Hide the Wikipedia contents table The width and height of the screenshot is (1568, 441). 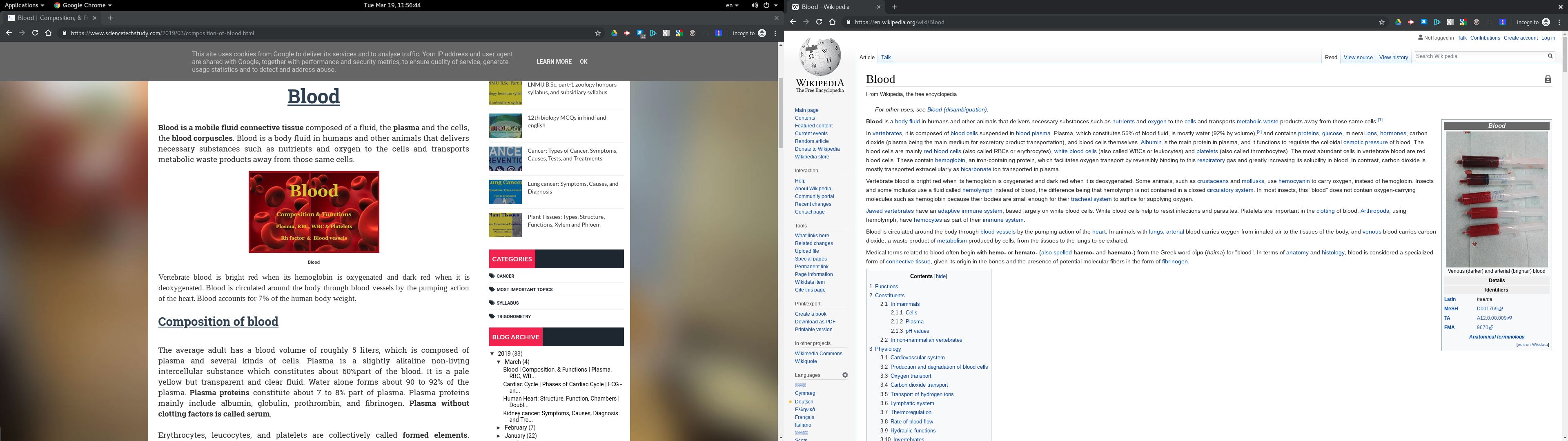pos(941,276)
